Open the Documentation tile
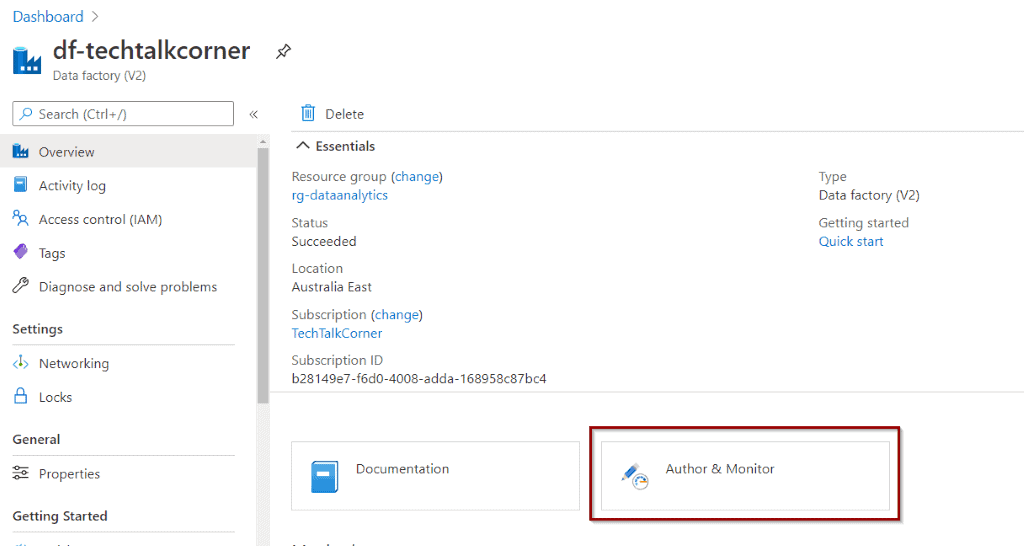Viewport: 1024px width, 546px height. point(436,475)
